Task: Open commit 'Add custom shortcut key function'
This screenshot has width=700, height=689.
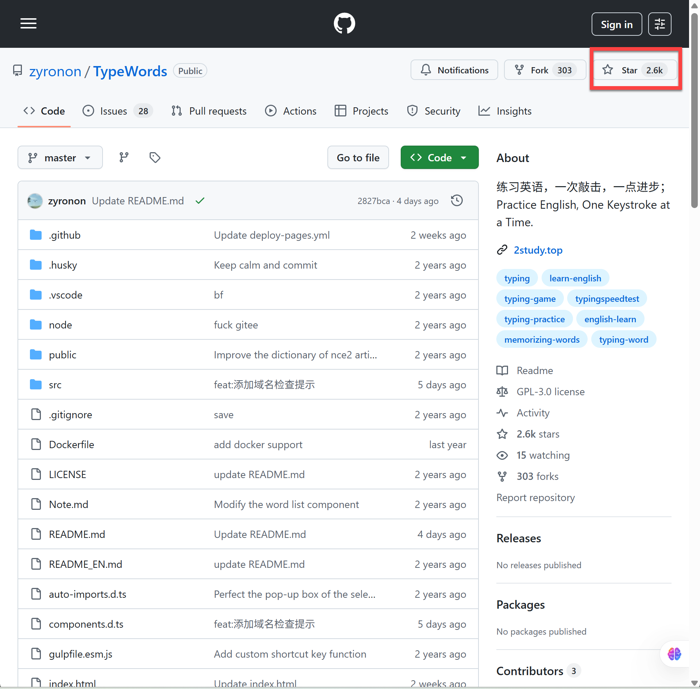Action: click(x=290, y=654)
